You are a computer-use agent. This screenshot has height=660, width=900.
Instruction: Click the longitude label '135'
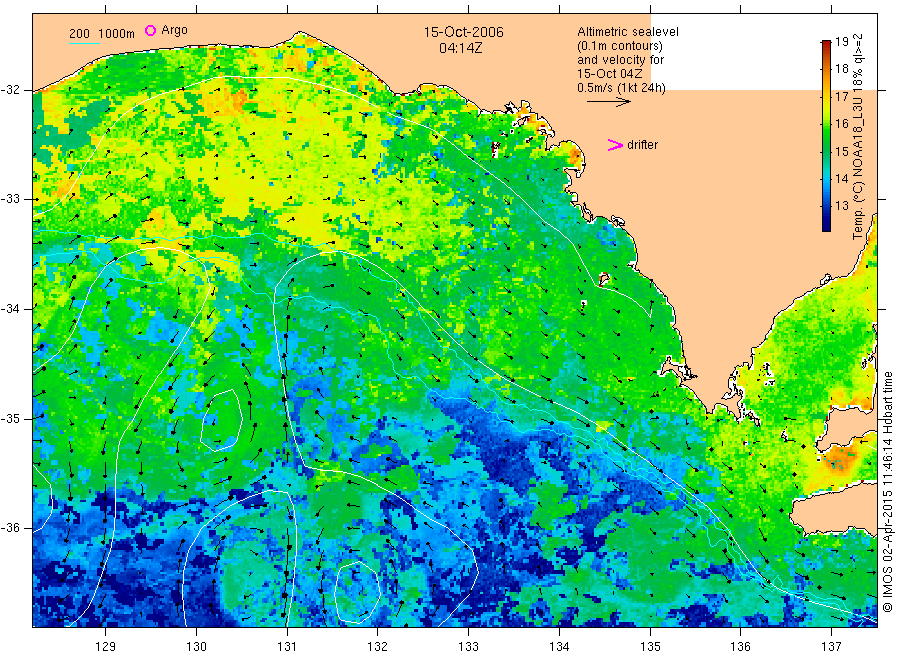650,647
